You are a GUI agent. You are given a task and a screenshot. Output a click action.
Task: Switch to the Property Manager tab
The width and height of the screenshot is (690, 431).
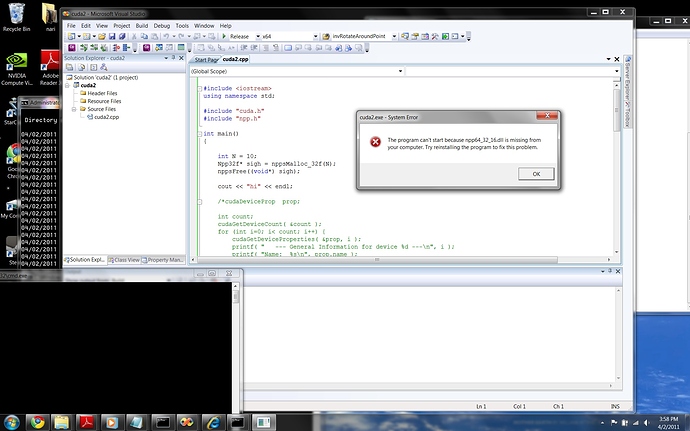pyautogui.click(x=163, y=260)
